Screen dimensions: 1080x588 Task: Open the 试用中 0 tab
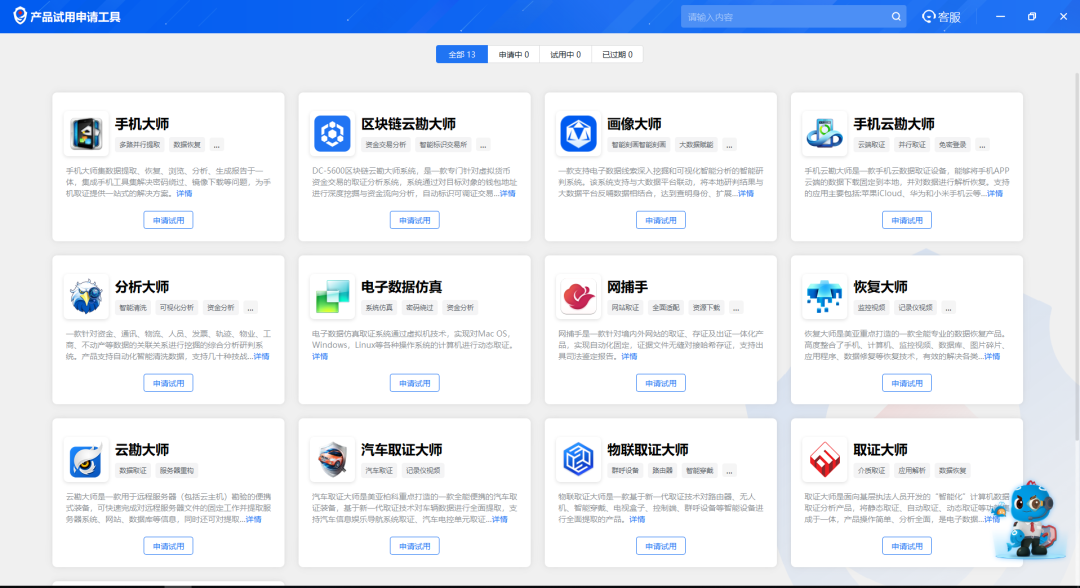tap(565, 54)
